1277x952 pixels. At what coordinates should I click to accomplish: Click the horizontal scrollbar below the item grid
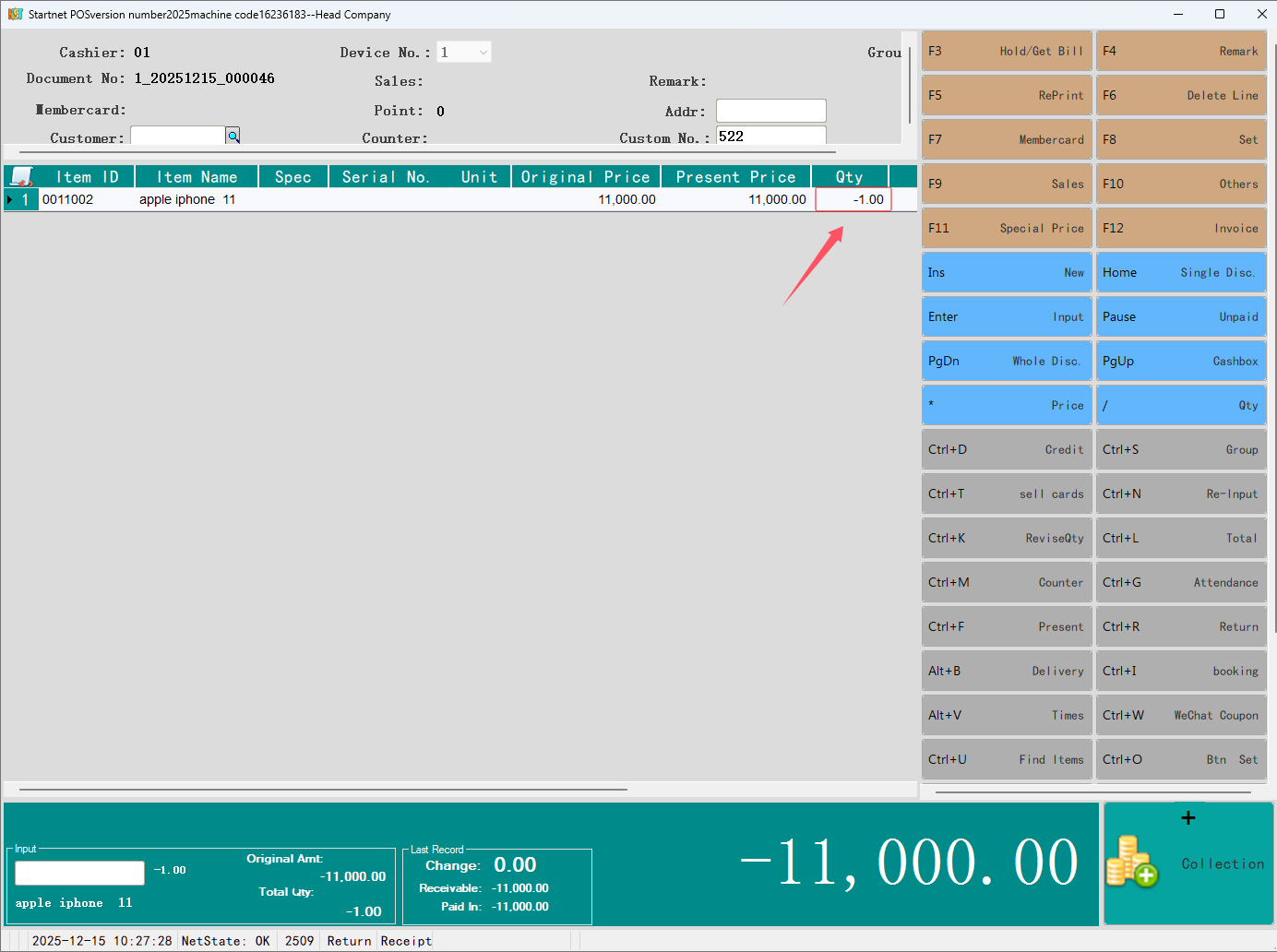click(323, 790)
